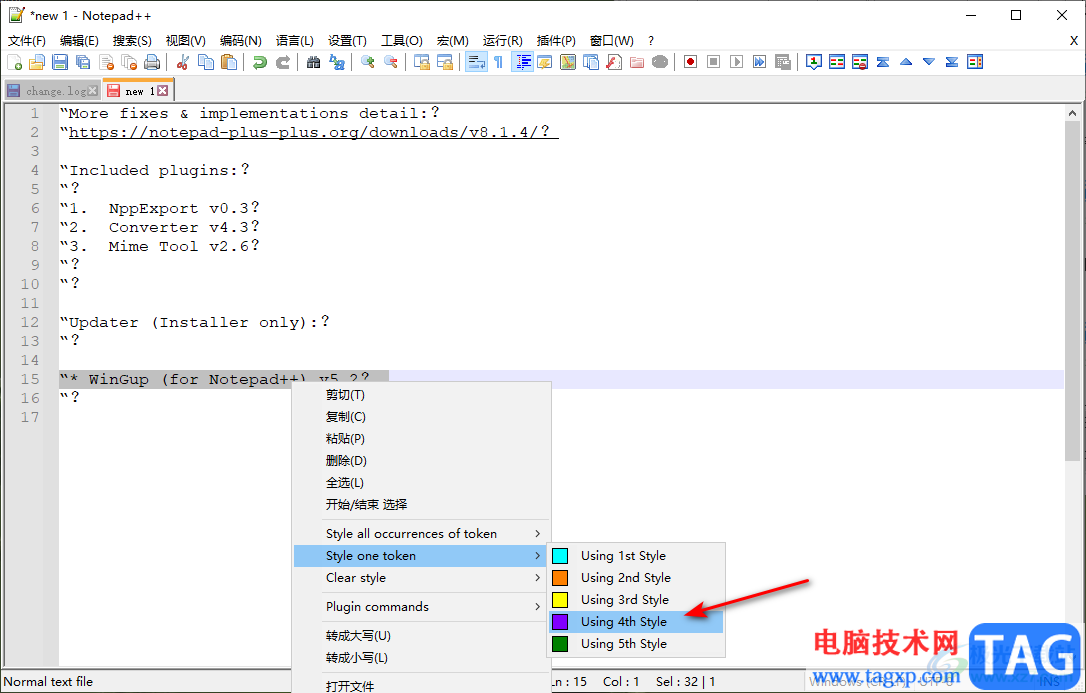Click the Redo arrow icon
1086x693 pixels.
283,62
